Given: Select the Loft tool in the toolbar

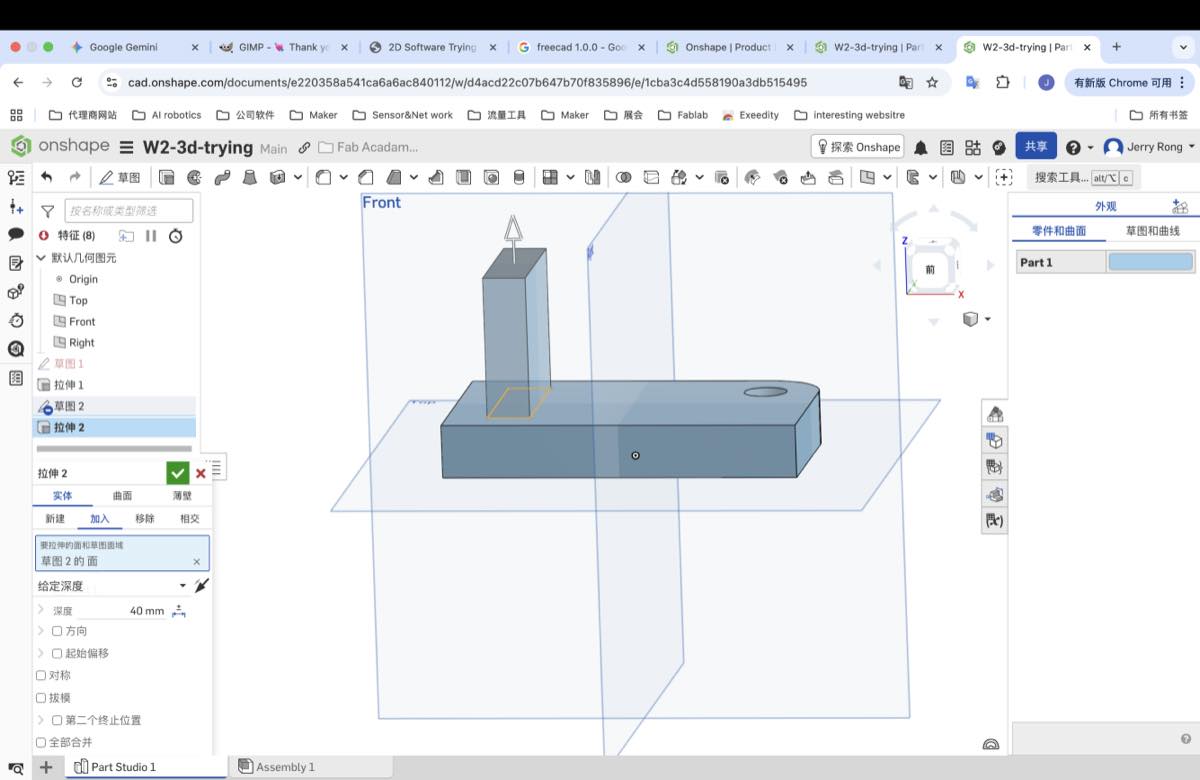Looking at the screenshot, I should pos(250,177).
